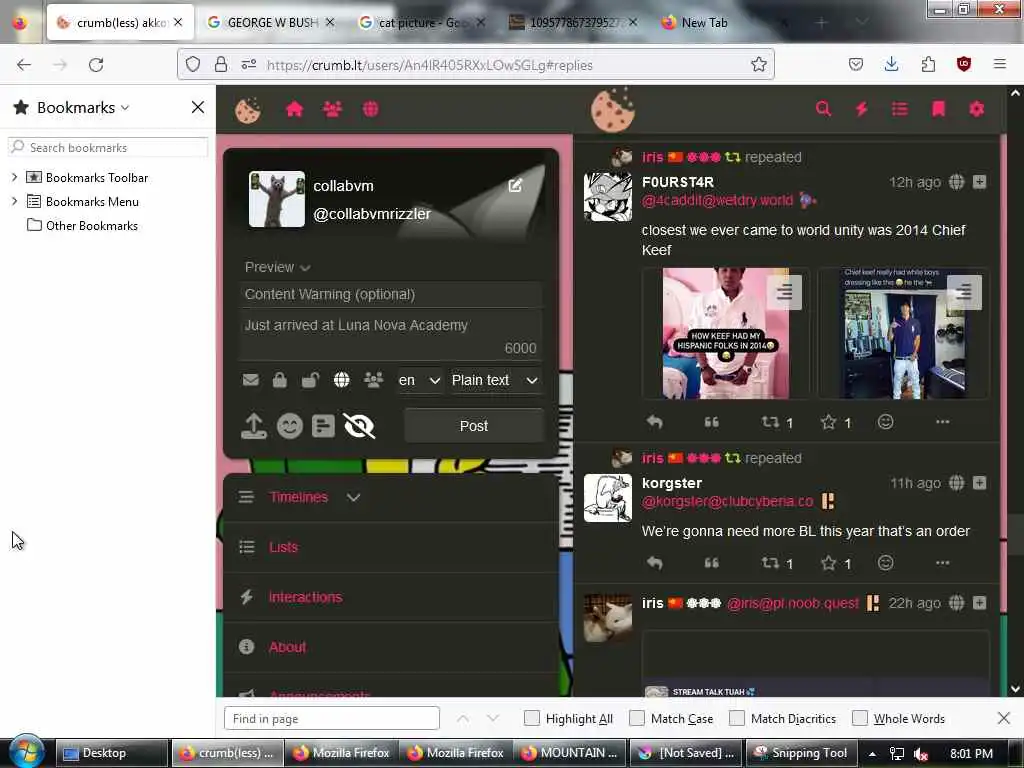Image resolution: width=1024 pixels, height=768 pixels.
Task: Open more options on korgster post
Action: pos(942,563)
